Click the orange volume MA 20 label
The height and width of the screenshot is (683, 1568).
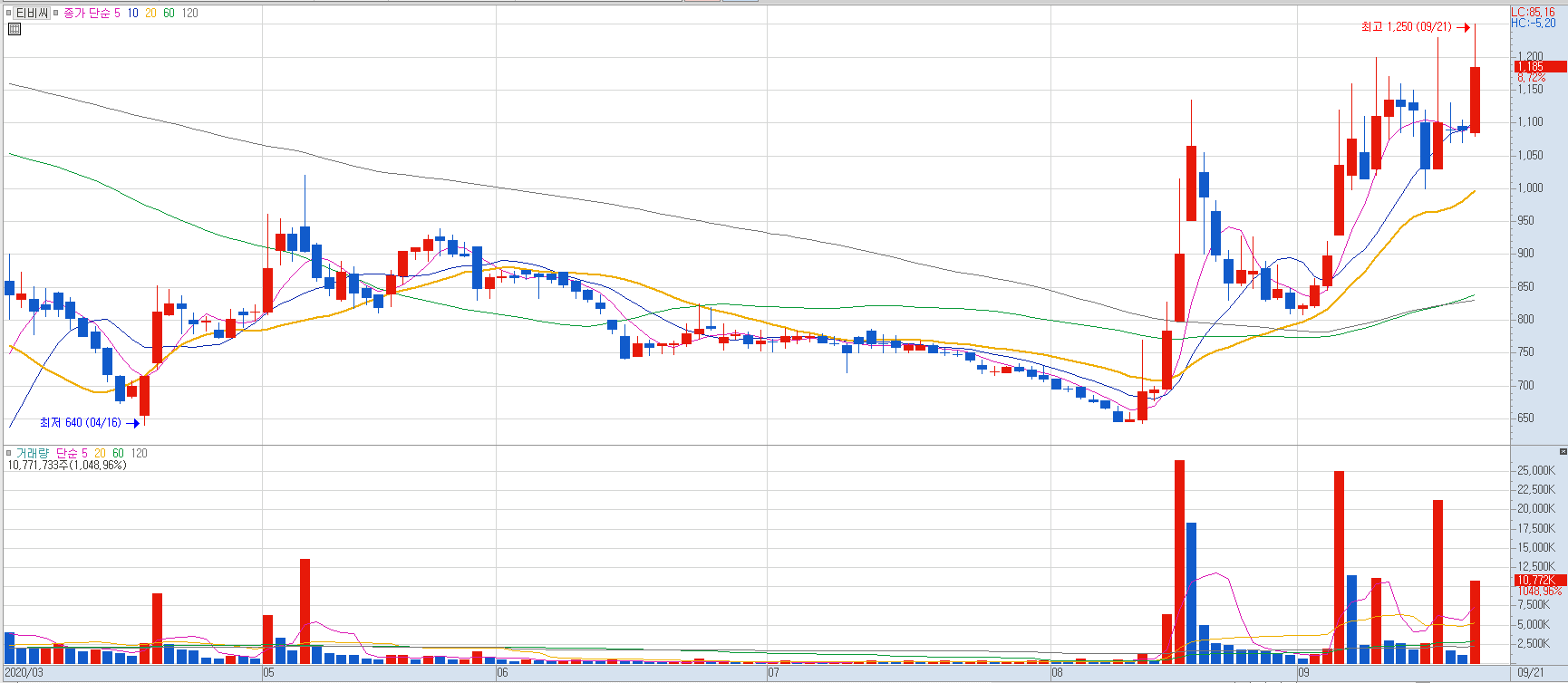coord(100,453)
